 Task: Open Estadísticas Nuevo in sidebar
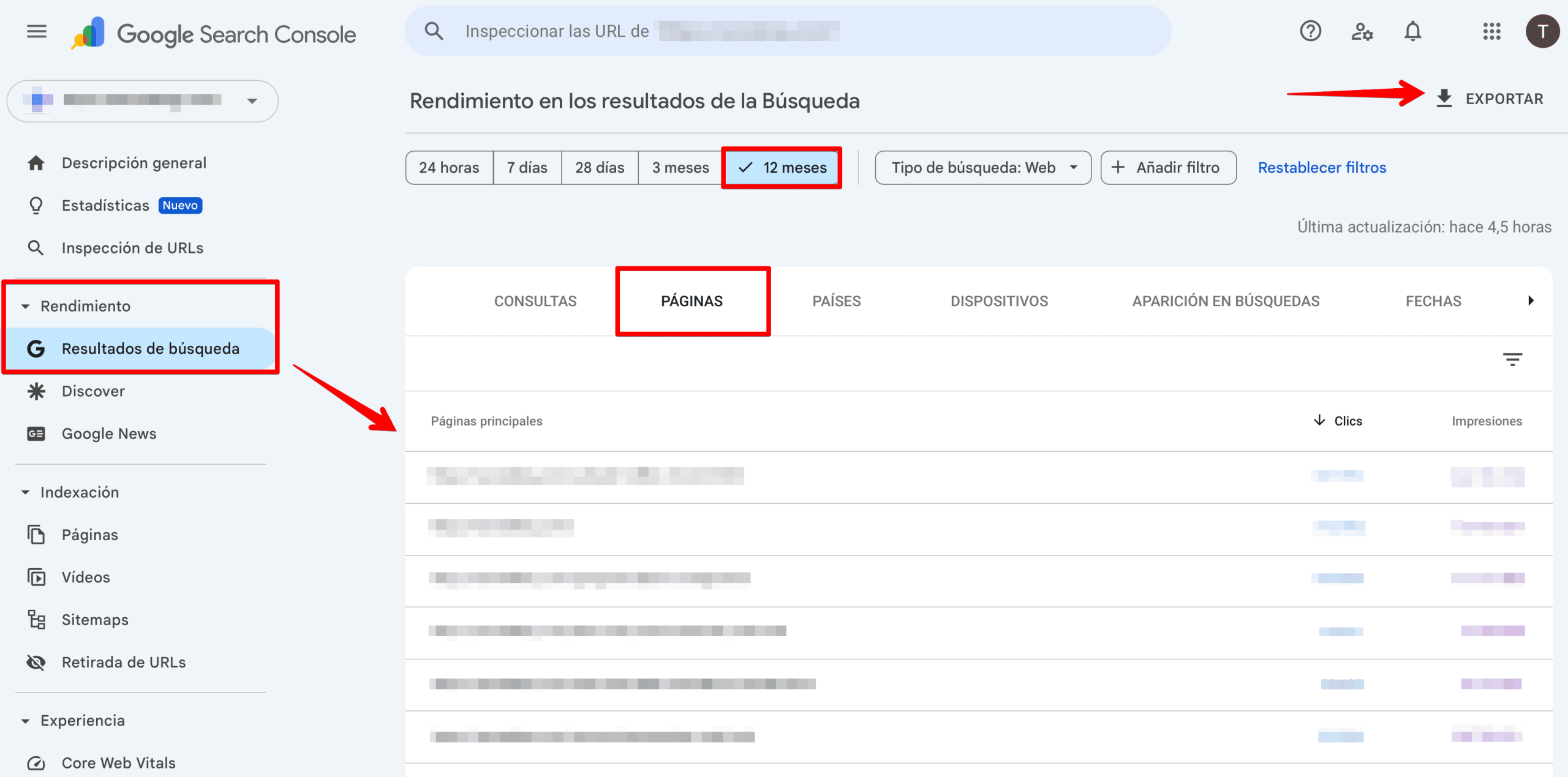pyautogui.click(x=132, y=206)
